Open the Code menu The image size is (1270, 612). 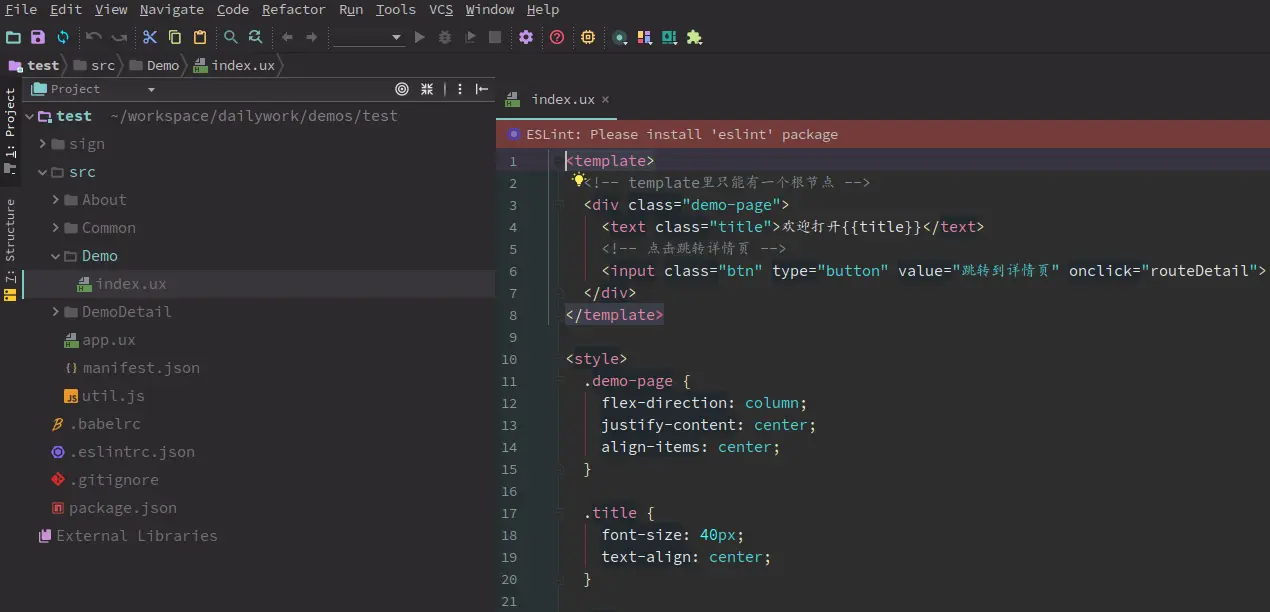[233, 9]
